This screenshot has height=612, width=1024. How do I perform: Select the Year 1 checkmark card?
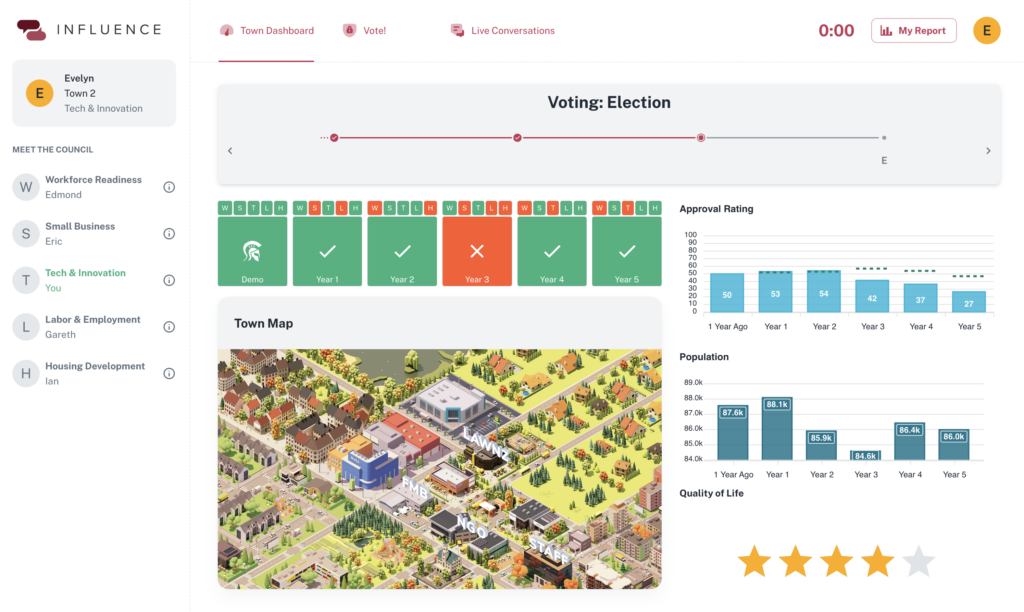327,252
